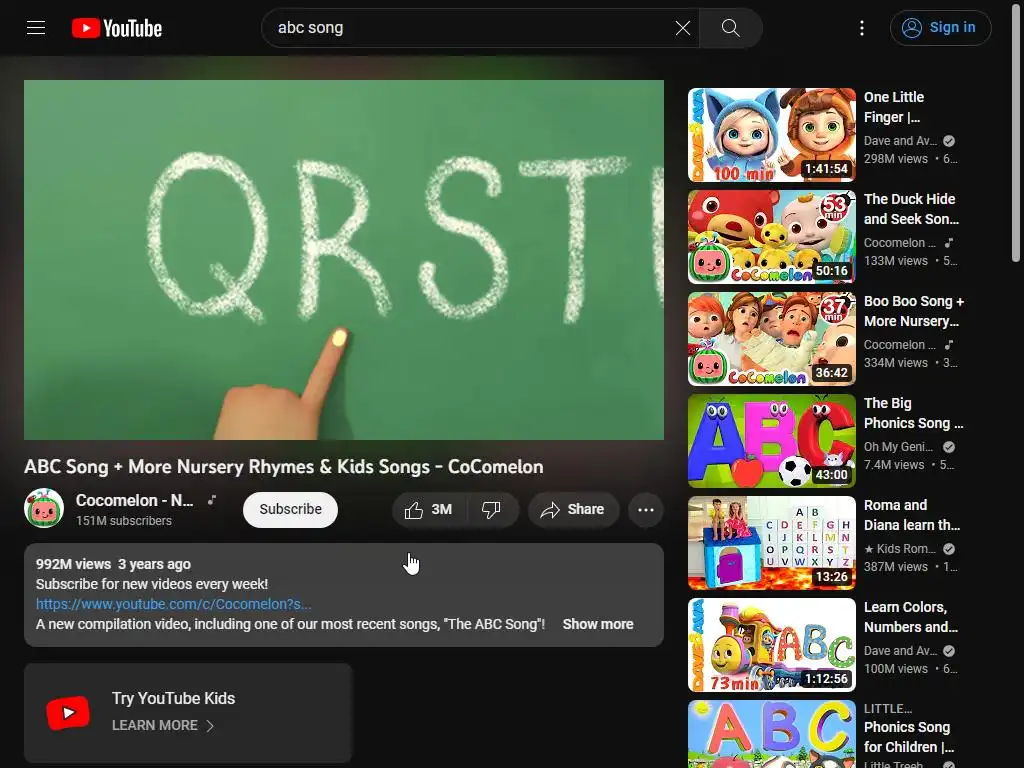Open more actions ellipsis under video
The height and width of the screenshot is (768, 1024).
coord(646,510)
